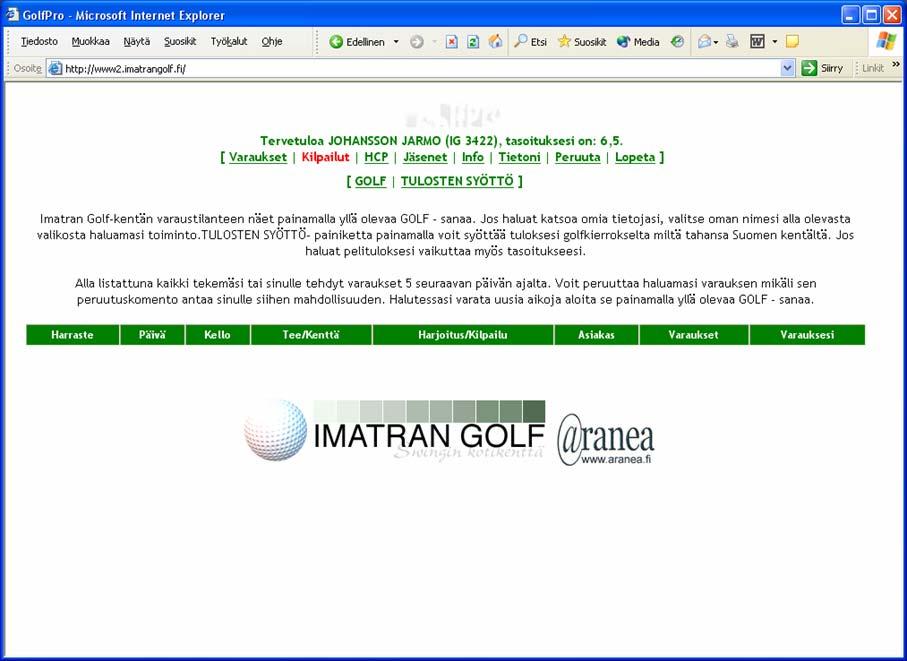Image resolution: width=907 pixels, height=661 pixels.
Task: Click the Tee/Kenttä column header
Action: 311,335
